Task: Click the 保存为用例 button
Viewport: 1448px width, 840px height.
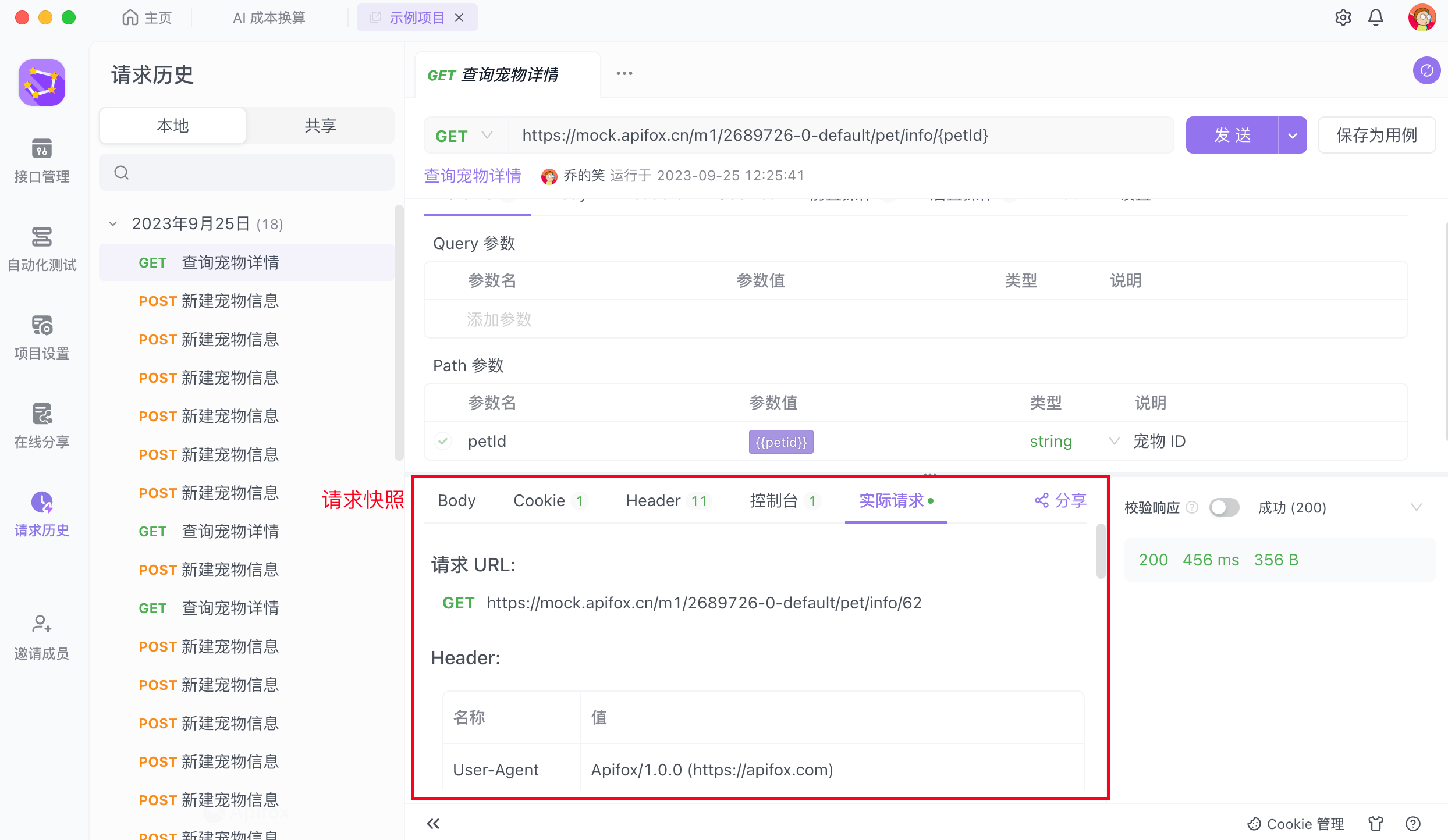Action: tap(1376, 136)
